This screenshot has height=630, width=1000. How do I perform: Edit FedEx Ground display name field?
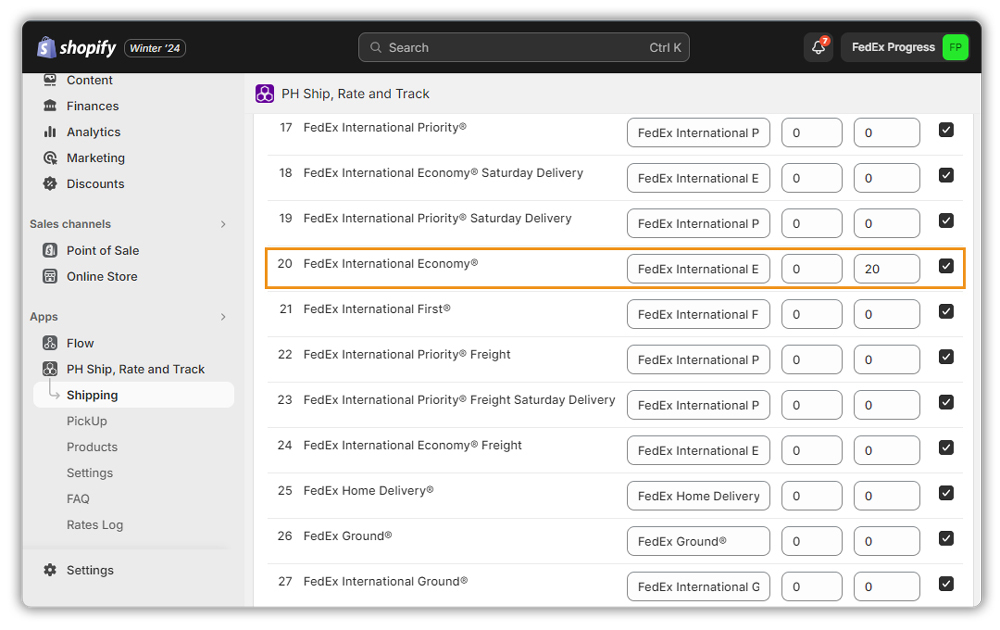(x=698, y=541)
